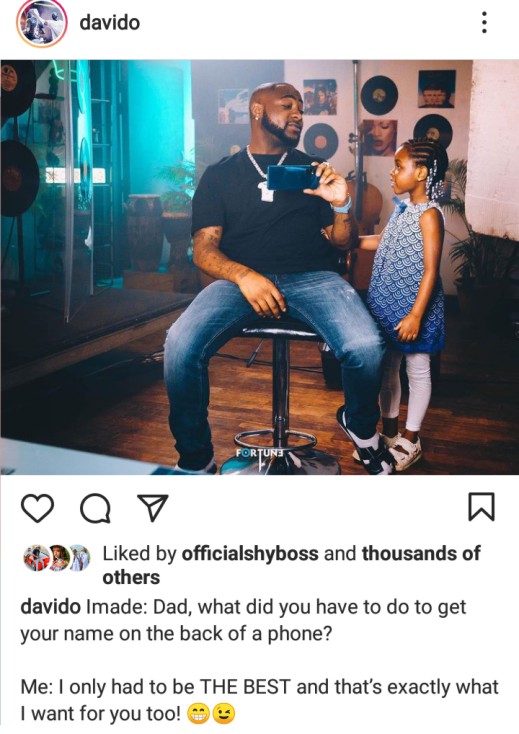Image resolution: width=519 pixels, height=734 pixels.
Task: Click the grinning emoji in the caption
Action: (x=198, y=714)
